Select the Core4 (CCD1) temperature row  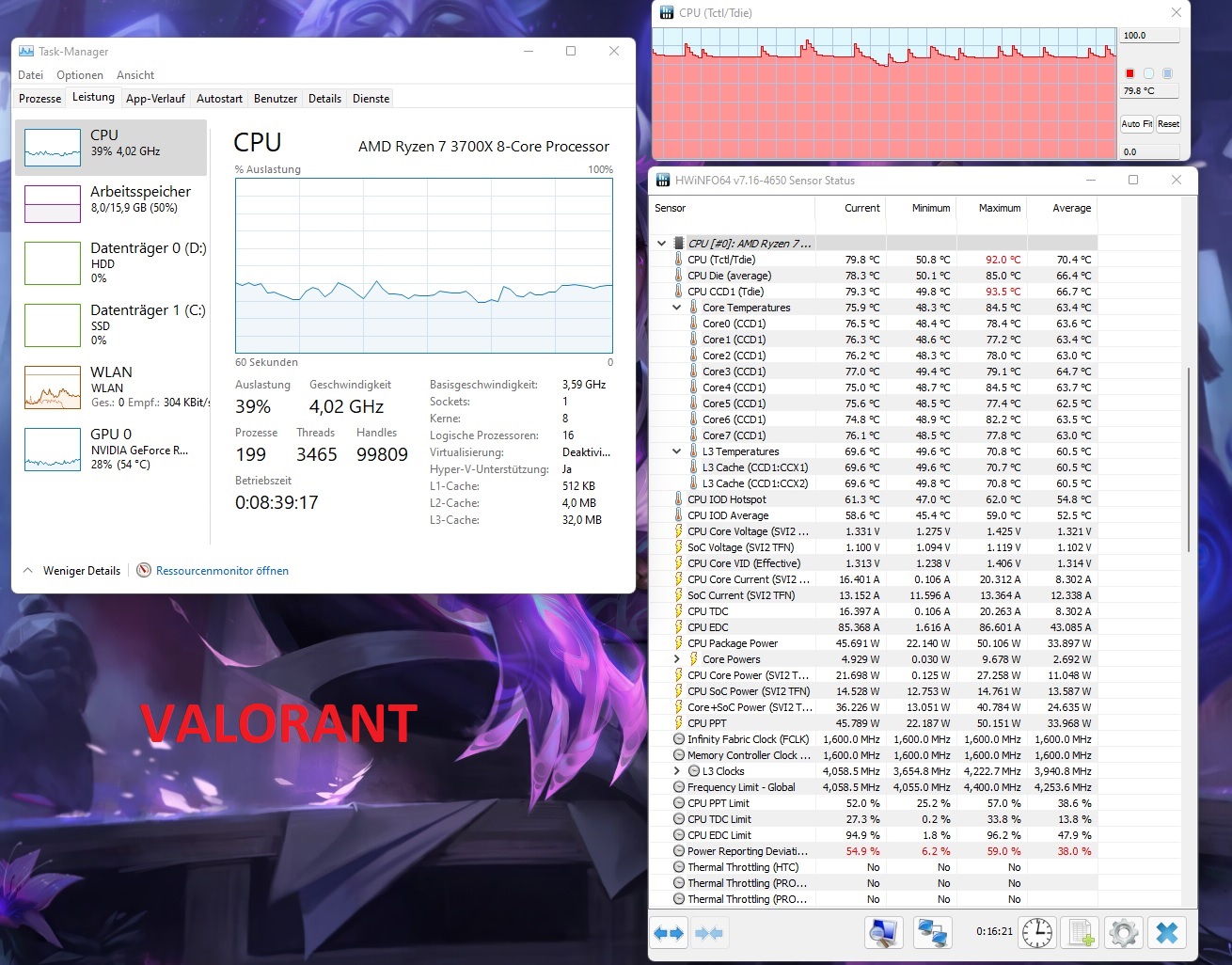(x=873, y=388)
